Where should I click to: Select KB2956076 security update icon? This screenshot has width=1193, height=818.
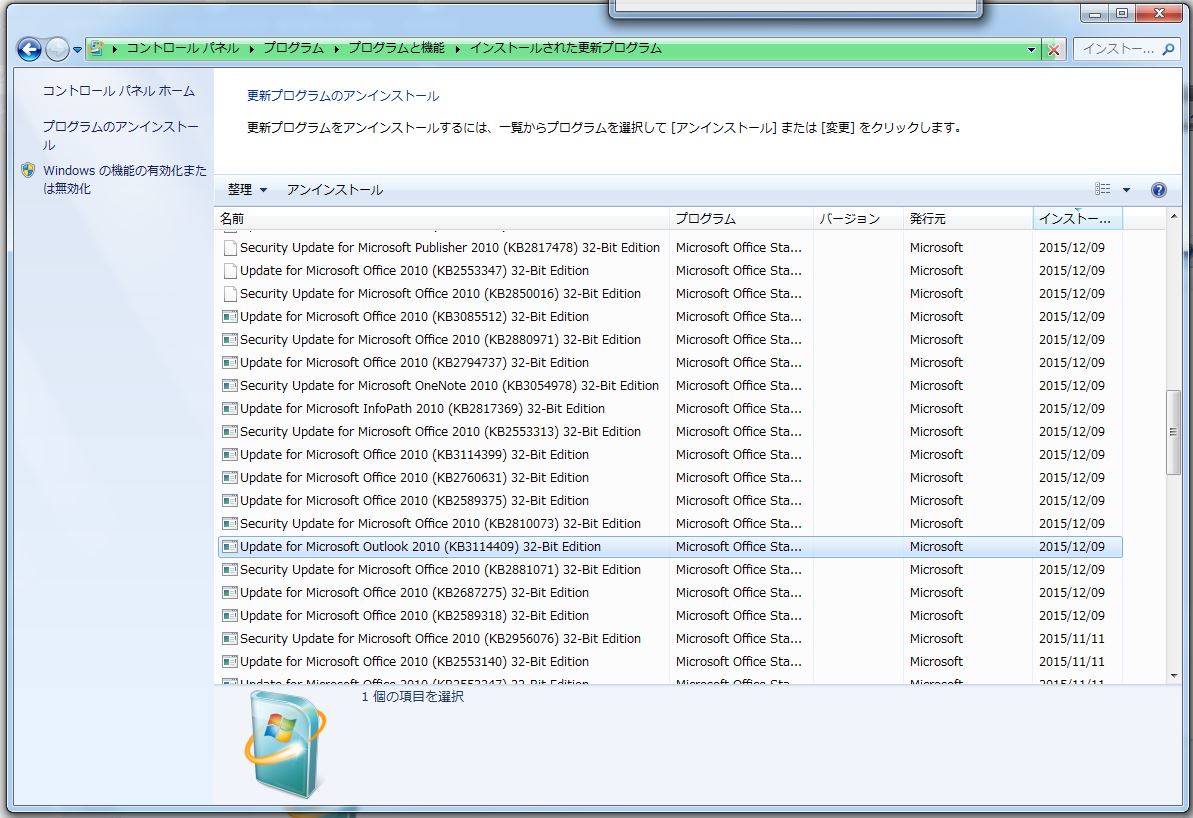coord(230,638)
